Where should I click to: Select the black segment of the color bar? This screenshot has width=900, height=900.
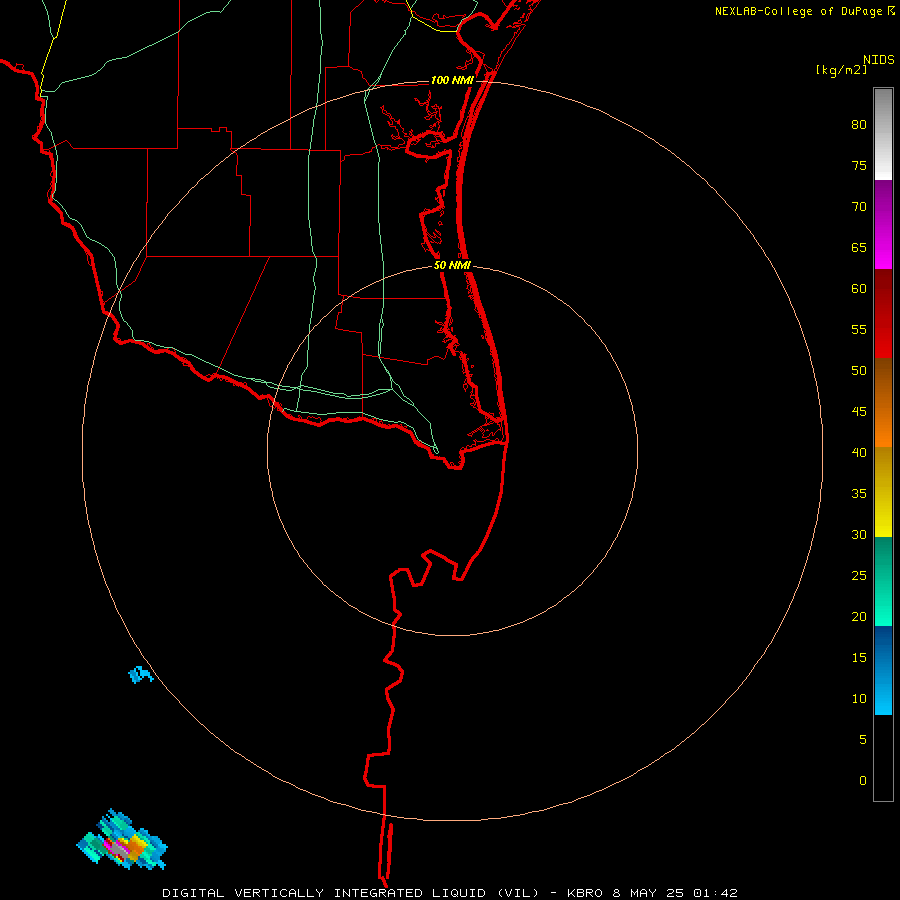click(883, 758)
